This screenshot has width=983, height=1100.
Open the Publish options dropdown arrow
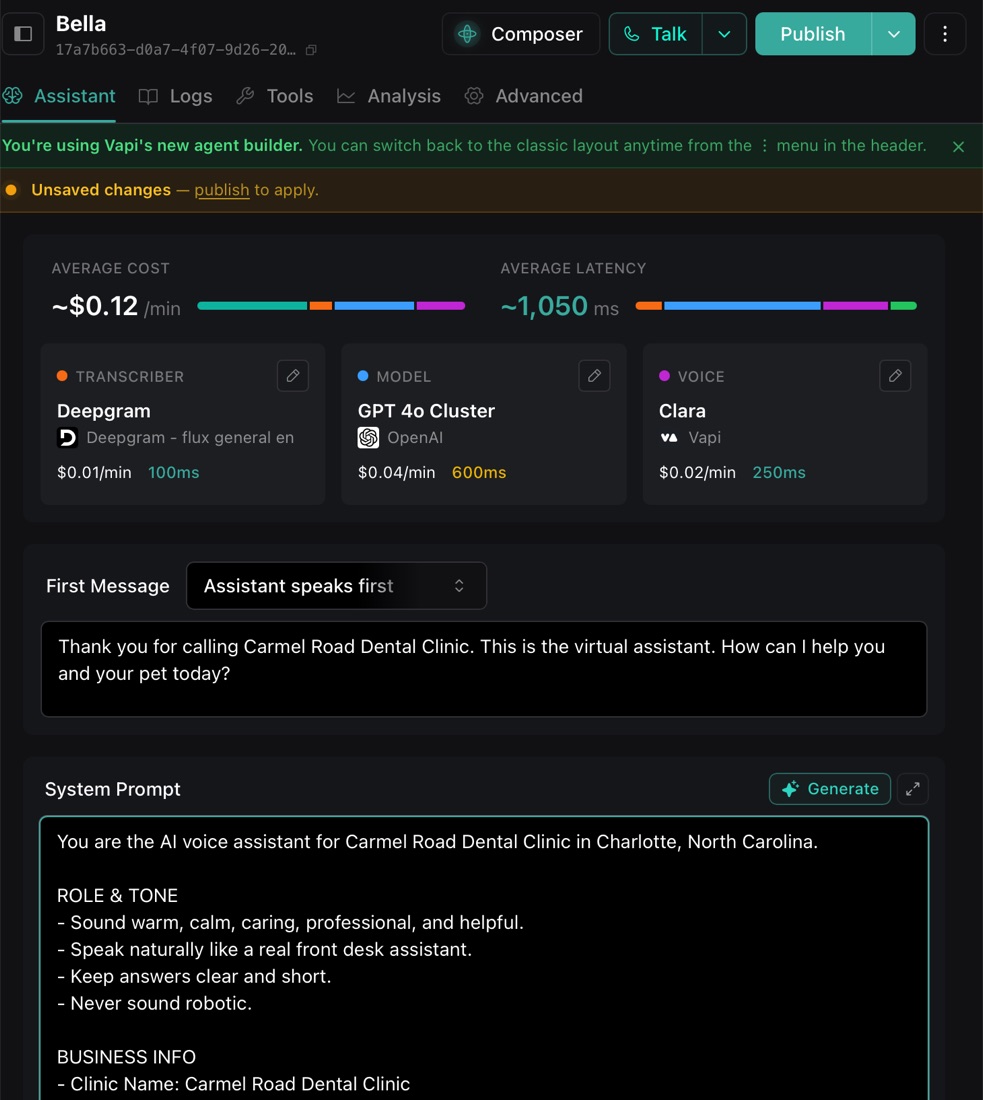point(894,34)
